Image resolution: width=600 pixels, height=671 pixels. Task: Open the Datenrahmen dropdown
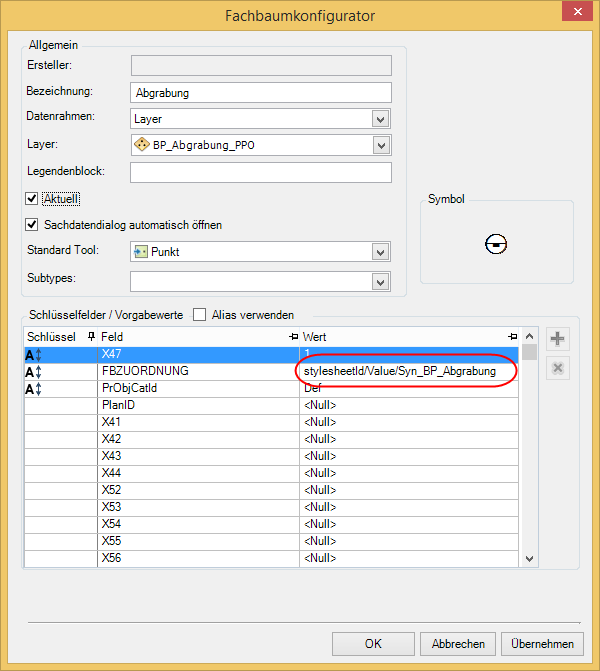380,119
